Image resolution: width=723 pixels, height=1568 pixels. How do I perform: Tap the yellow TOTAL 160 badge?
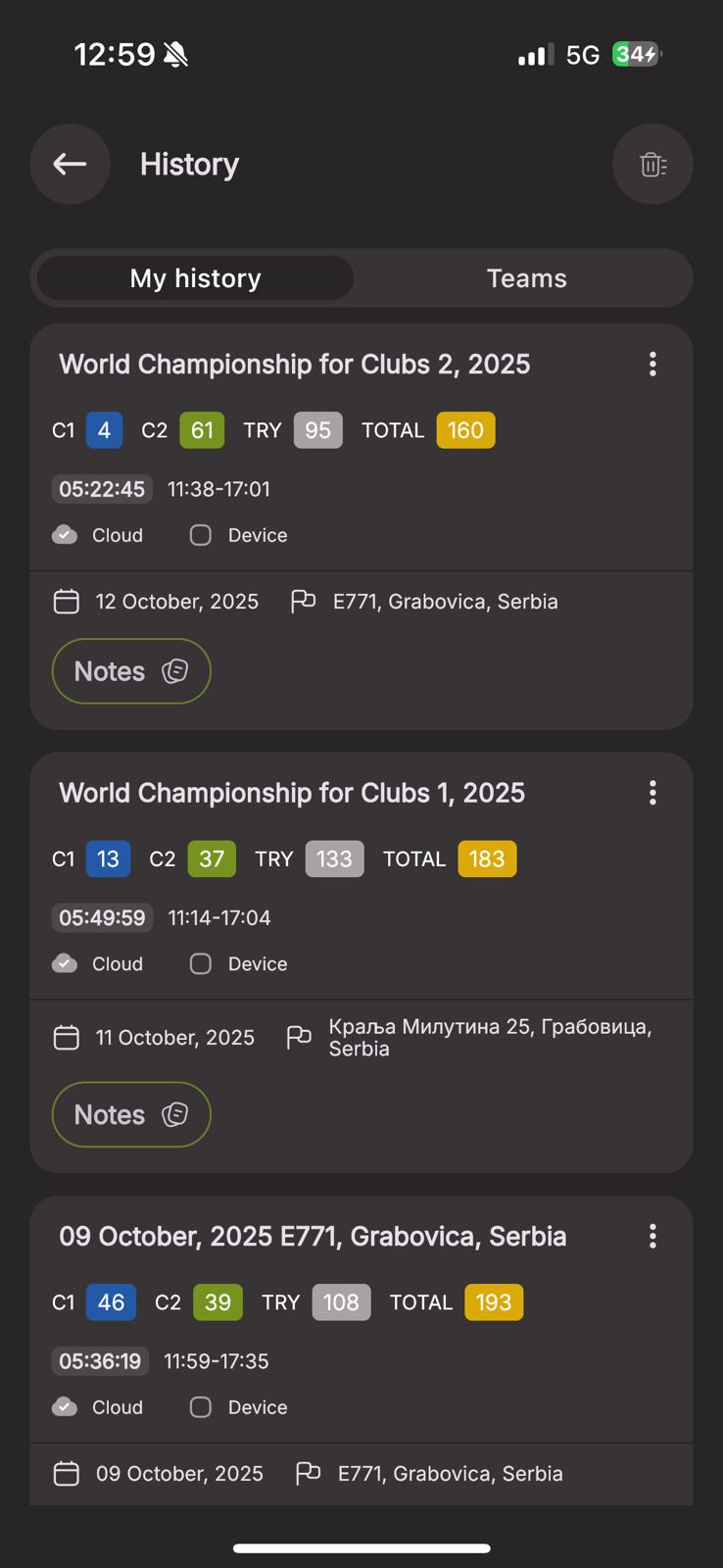pos(465,430)
